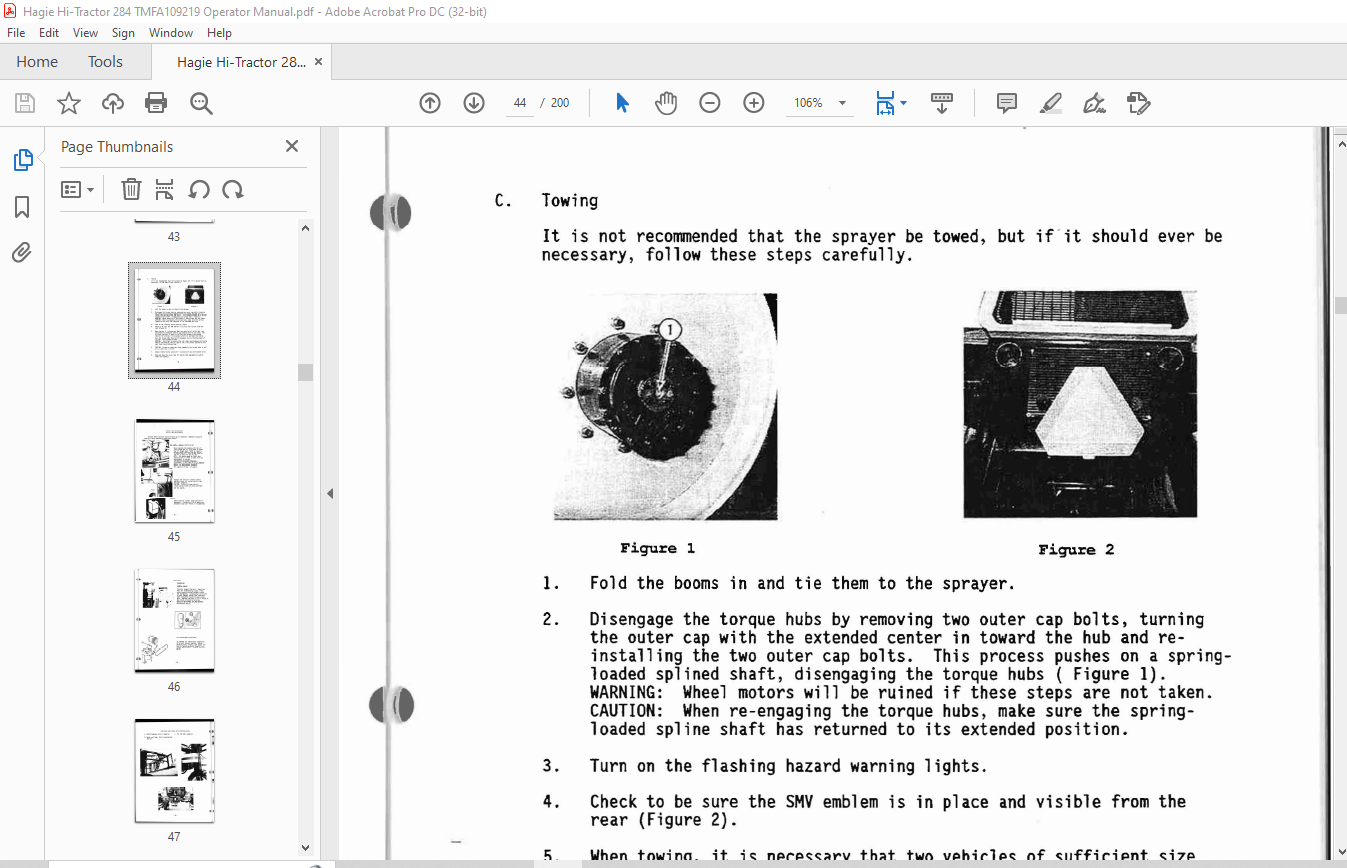Activate the Hand pan tool

point(666,103)
